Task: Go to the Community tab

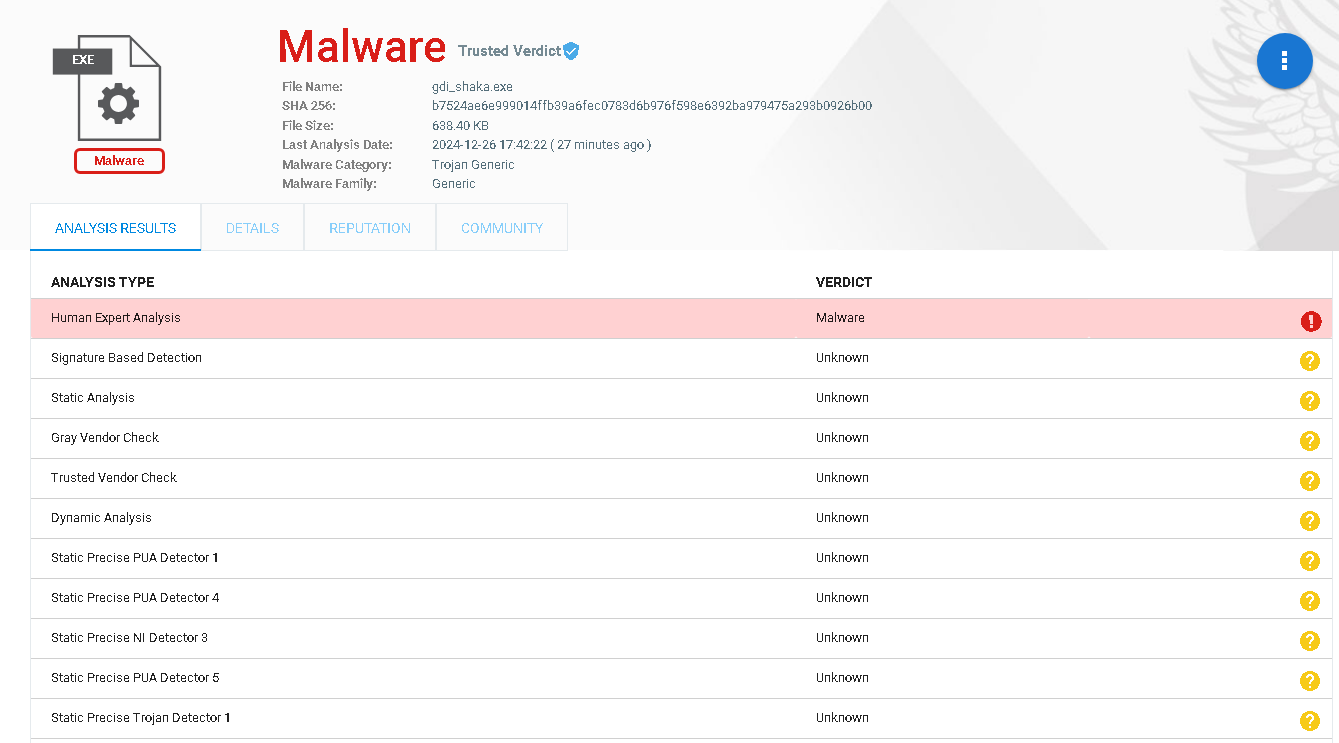Action: (x=502, y=228)
